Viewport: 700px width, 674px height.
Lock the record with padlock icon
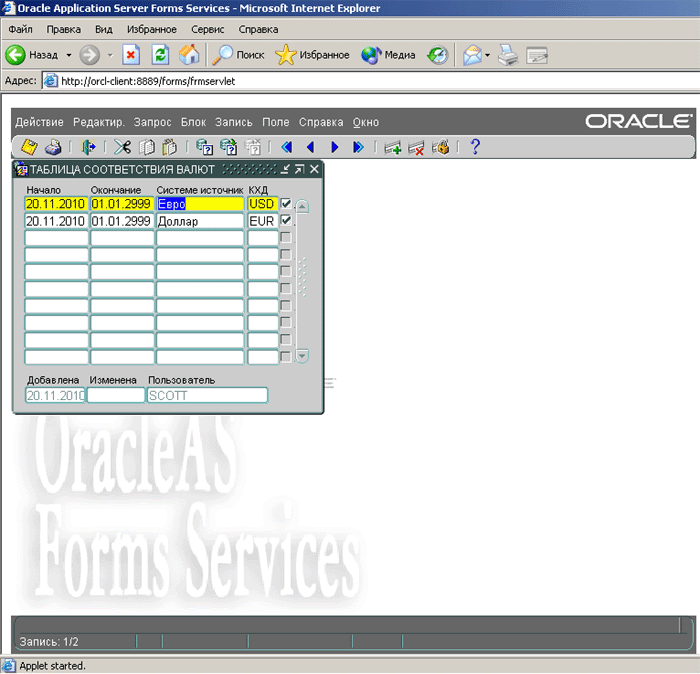[440, 147]
